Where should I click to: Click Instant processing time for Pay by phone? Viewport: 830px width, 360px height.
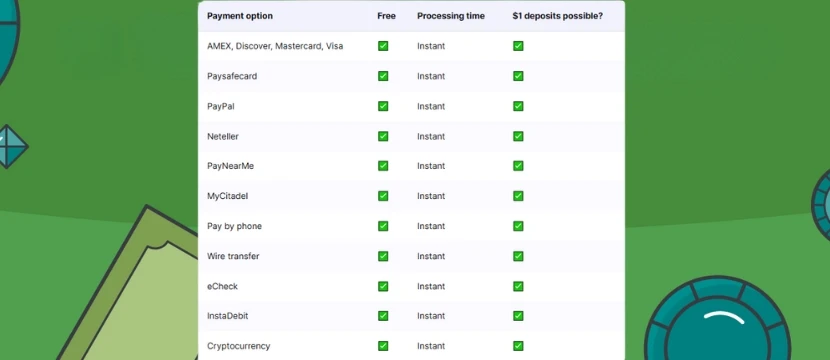point(431,226)
